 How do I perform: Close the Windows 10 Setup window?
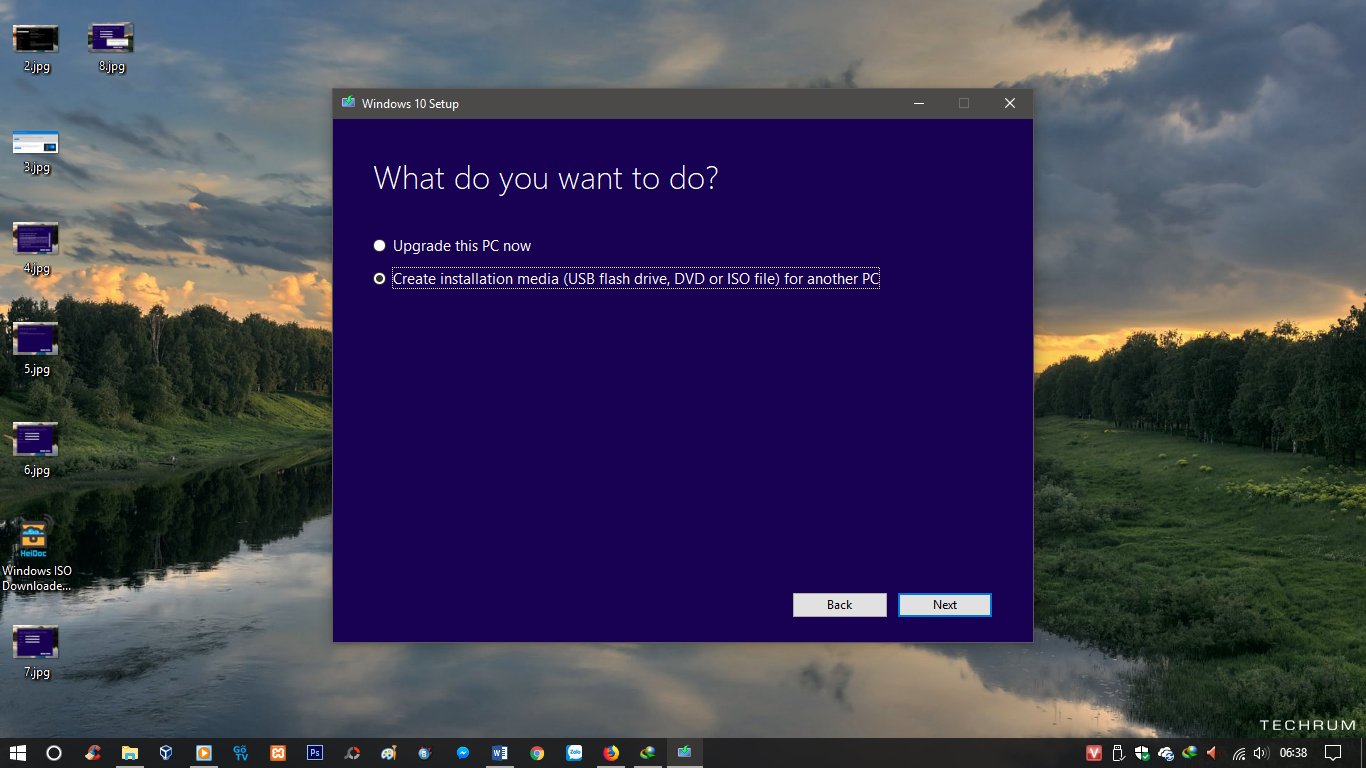pos(1010,103)
